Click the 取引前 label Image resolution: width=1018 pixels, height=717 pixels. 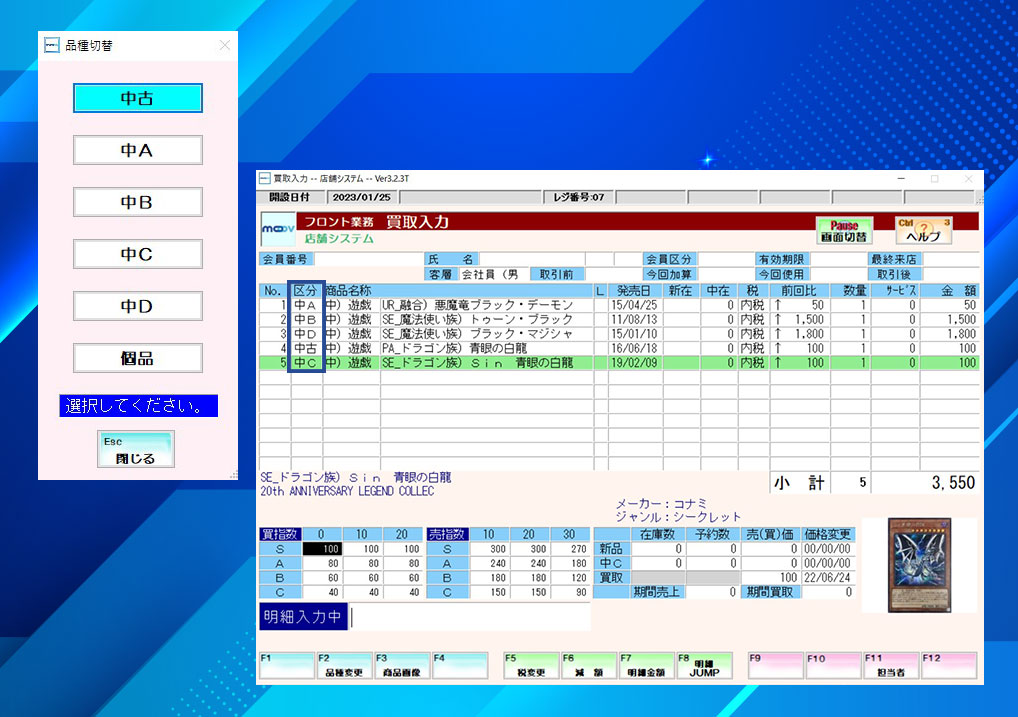(x=557, y=274)
